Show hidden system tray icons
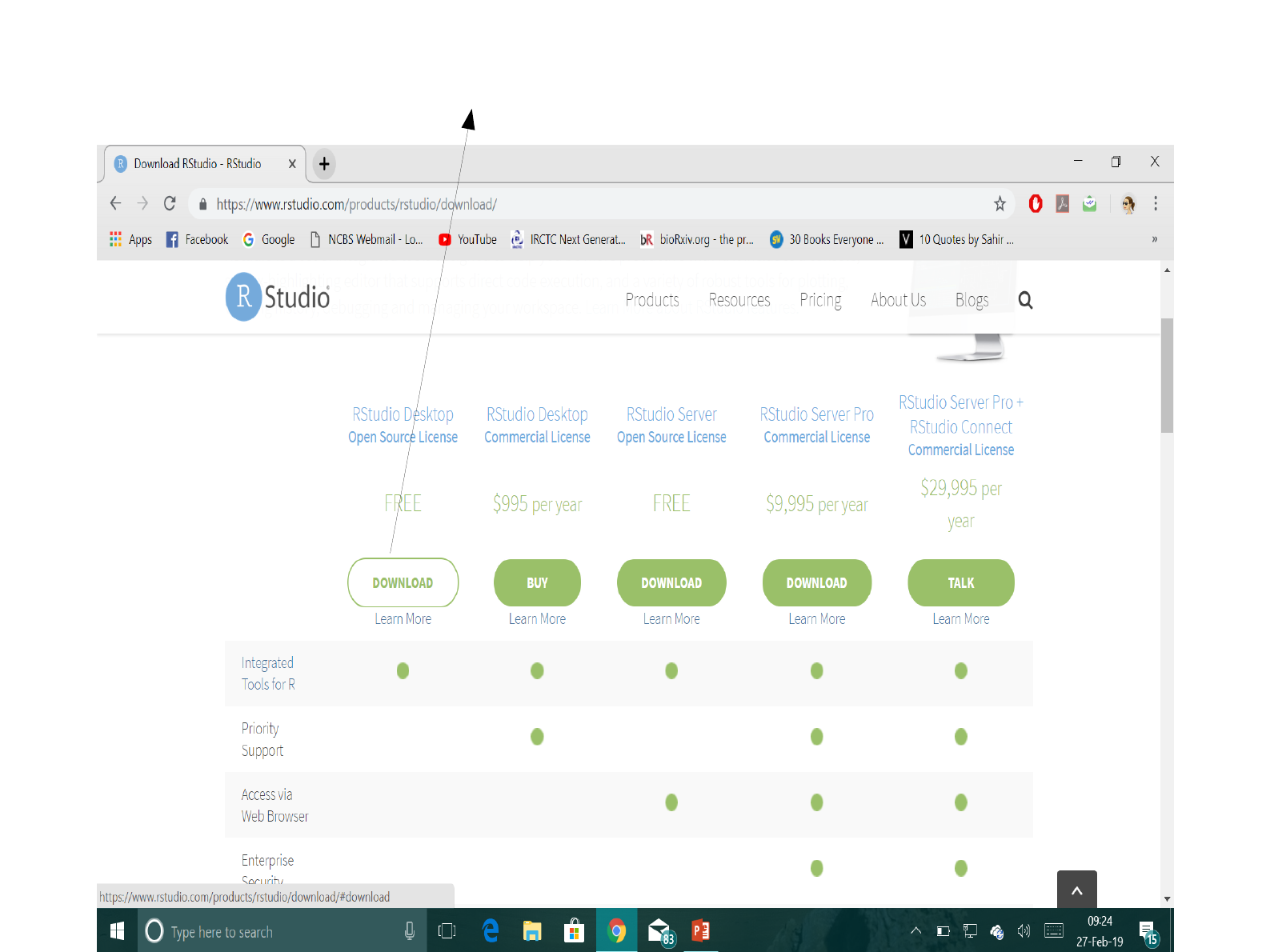Image resolution: width=1270 pixels, height=952 pixels. click(916, 930)
